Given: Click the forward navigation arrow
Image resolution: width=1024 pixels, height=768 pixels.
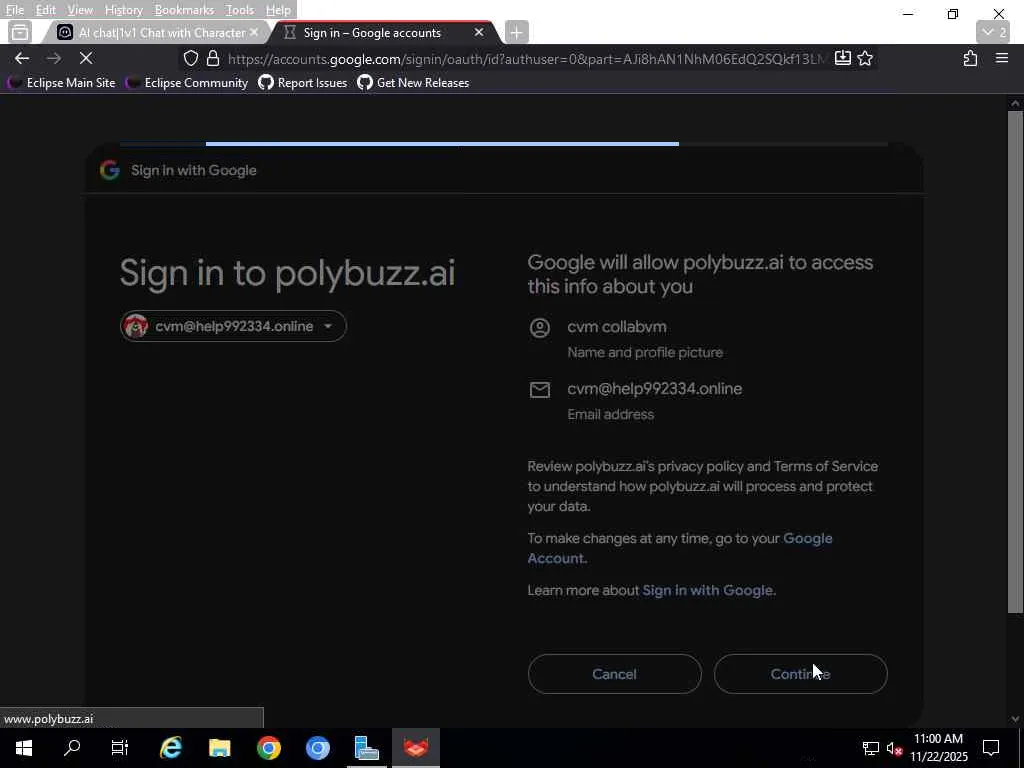Looking at the screenshot, I should [54, 58].
